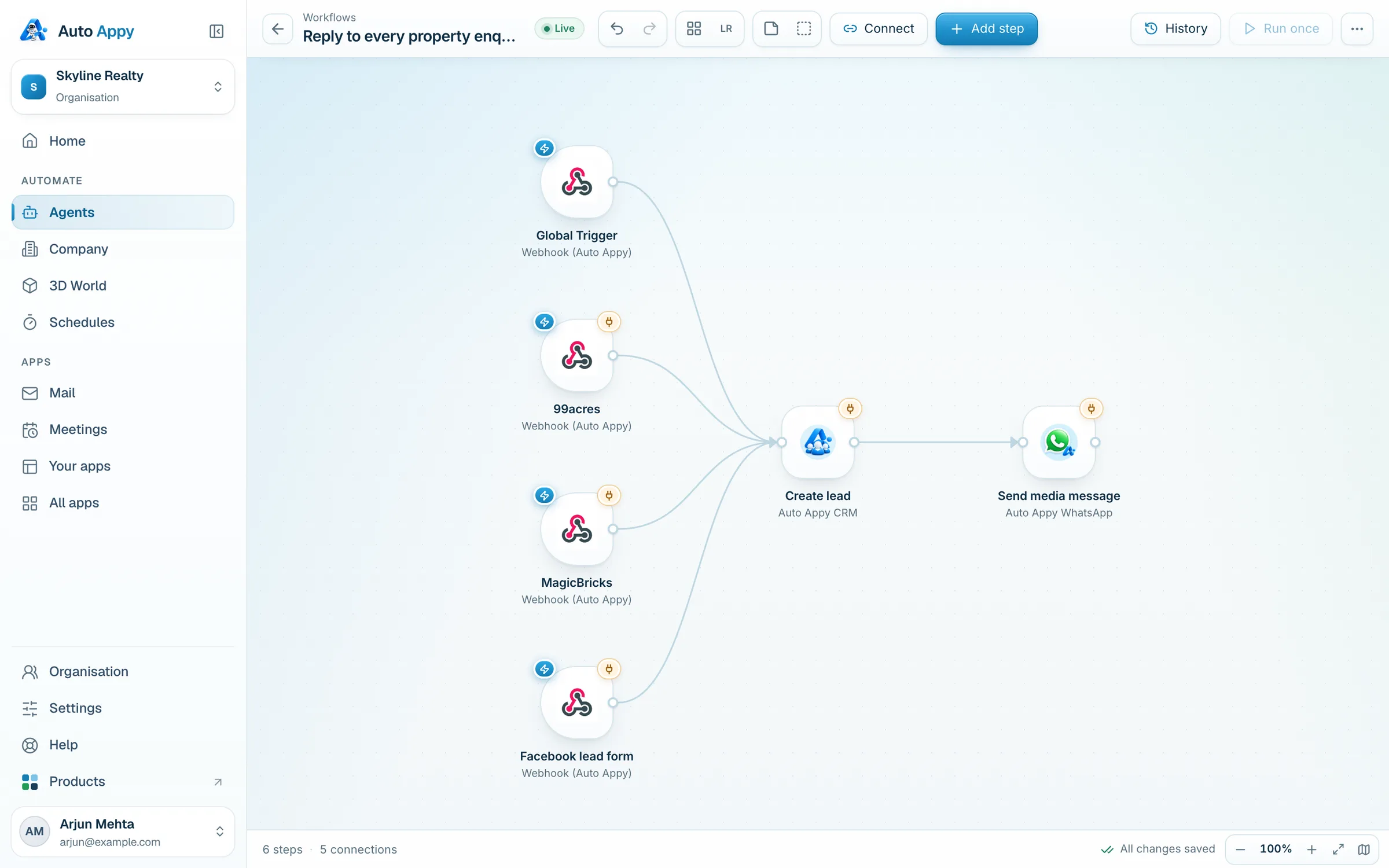
Task: Go to Schedules
Action: [x=123, y=322]
